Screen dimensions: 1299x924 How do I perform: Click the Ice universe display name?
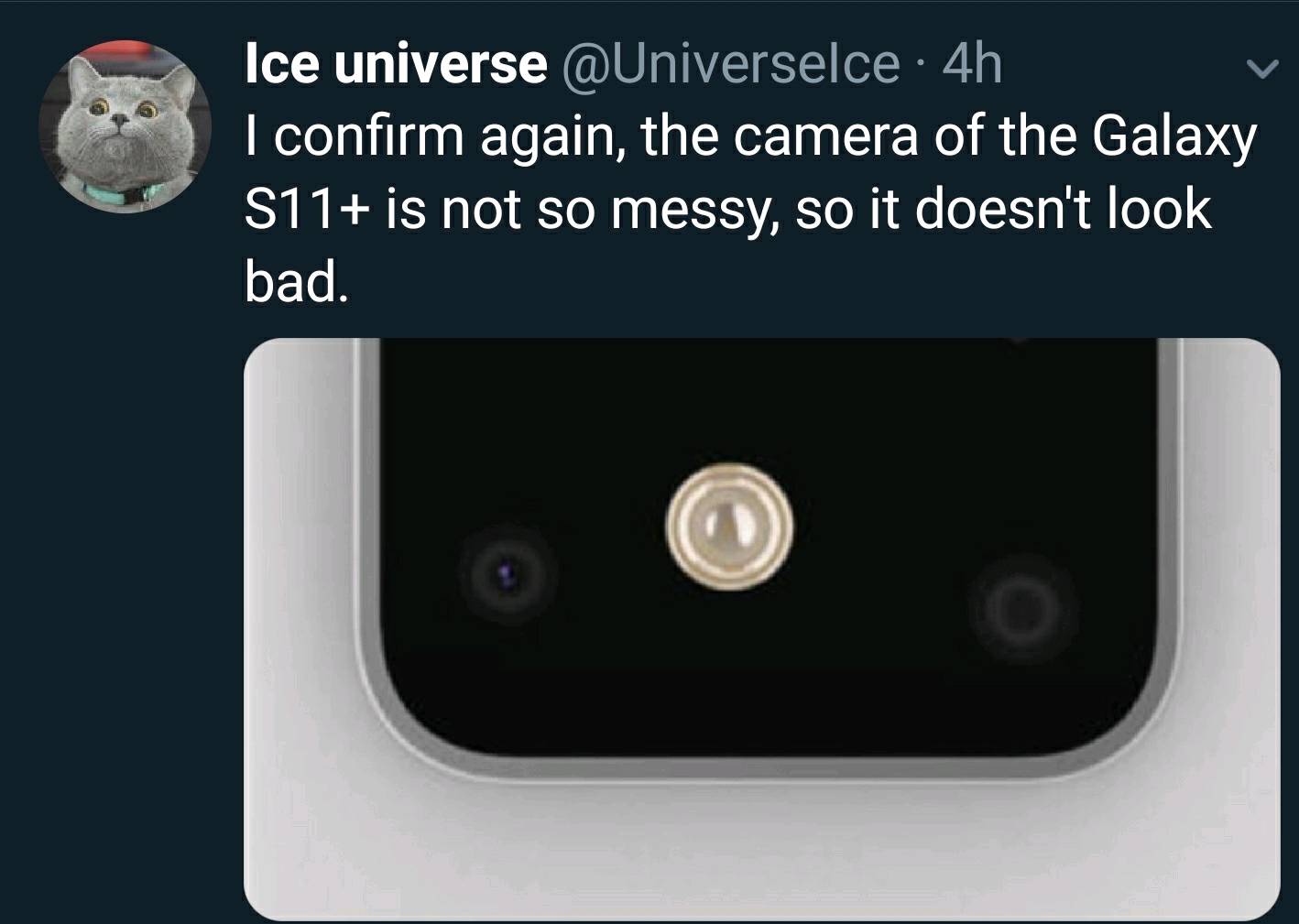click(x=395, y=64)
